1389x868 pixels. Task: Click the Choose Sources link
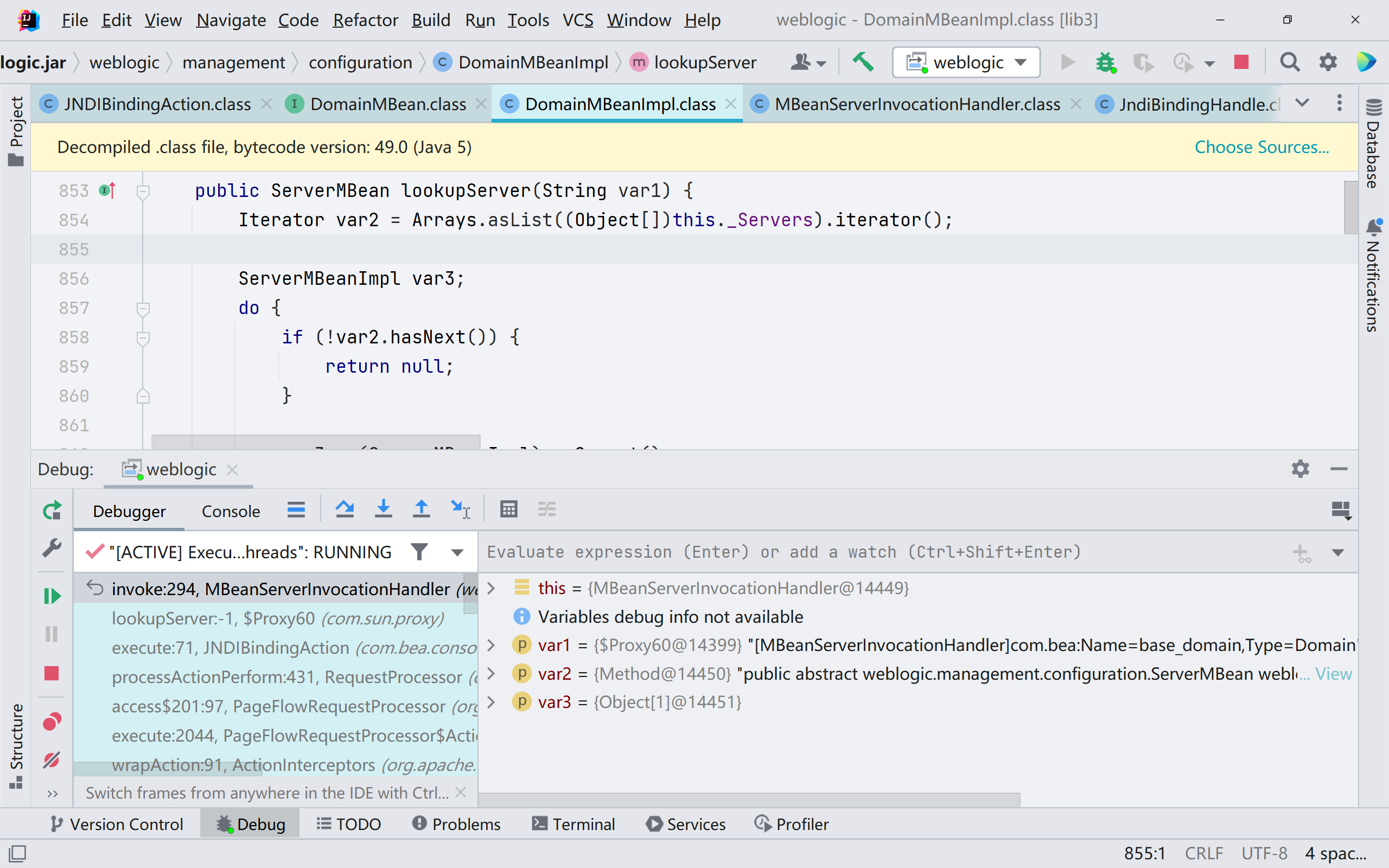coord(1261,147)
